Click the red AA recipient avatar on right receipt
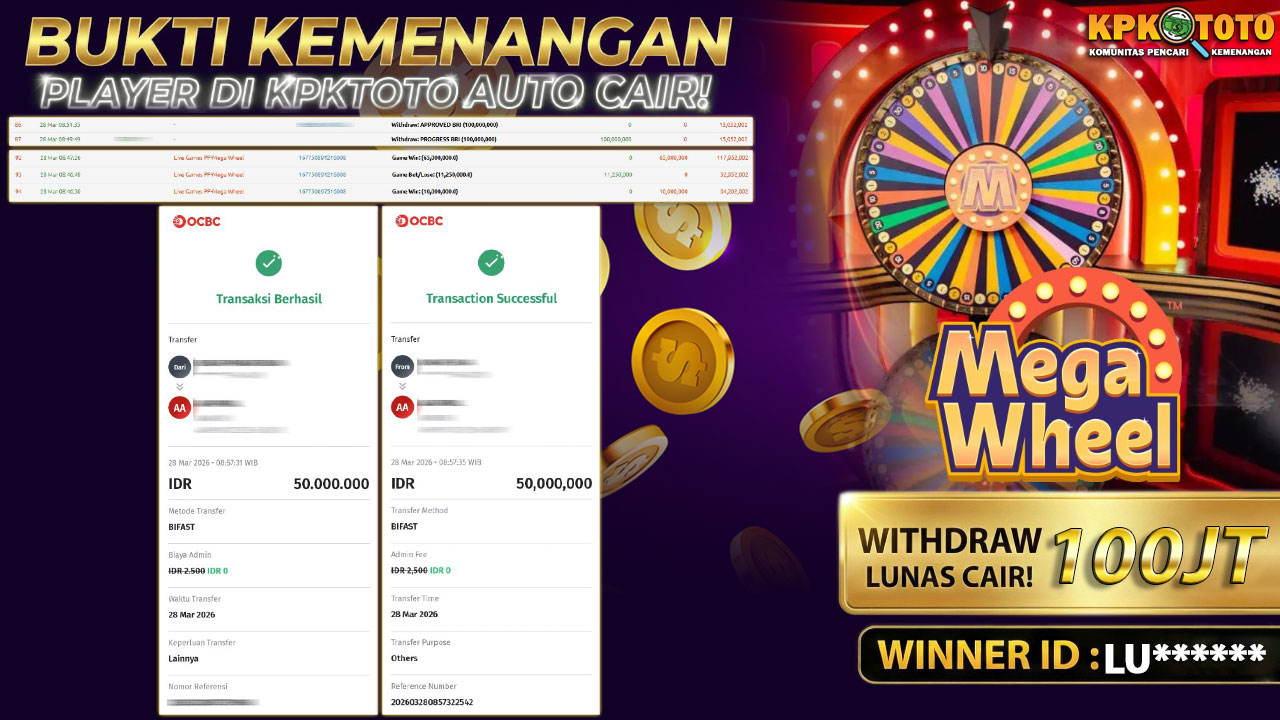This screenshot has height=720, width=1280. click(402, 408)
